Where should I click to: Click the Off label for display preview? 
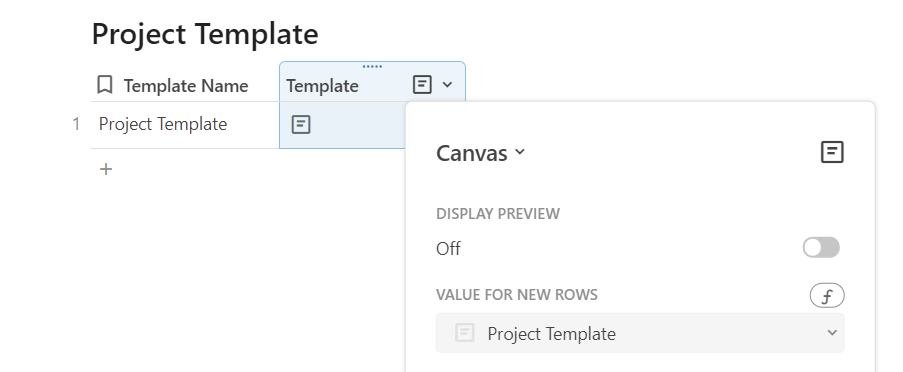[448, 249]
